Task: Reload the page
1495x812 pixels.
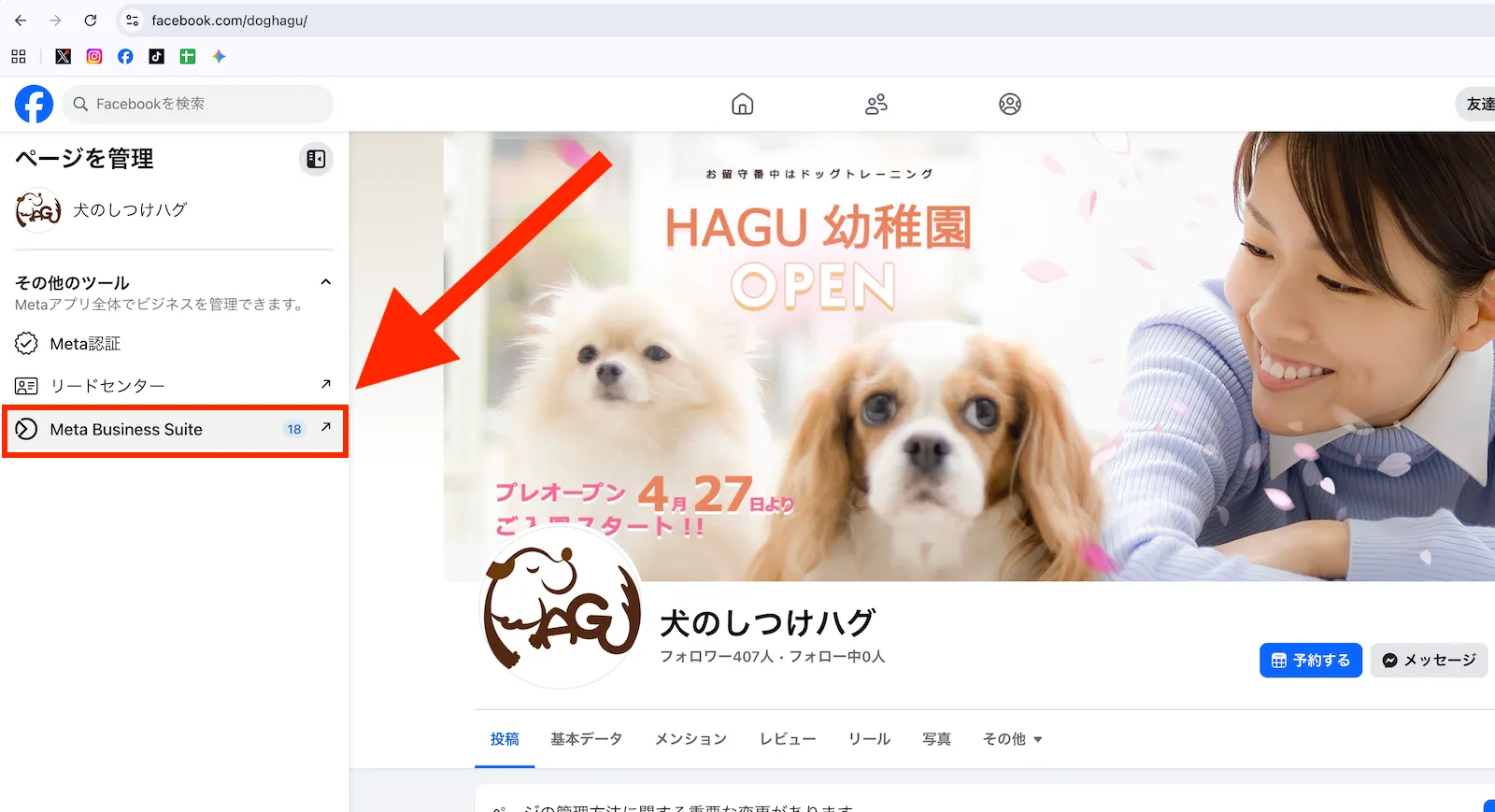Action: coord(90,20)
